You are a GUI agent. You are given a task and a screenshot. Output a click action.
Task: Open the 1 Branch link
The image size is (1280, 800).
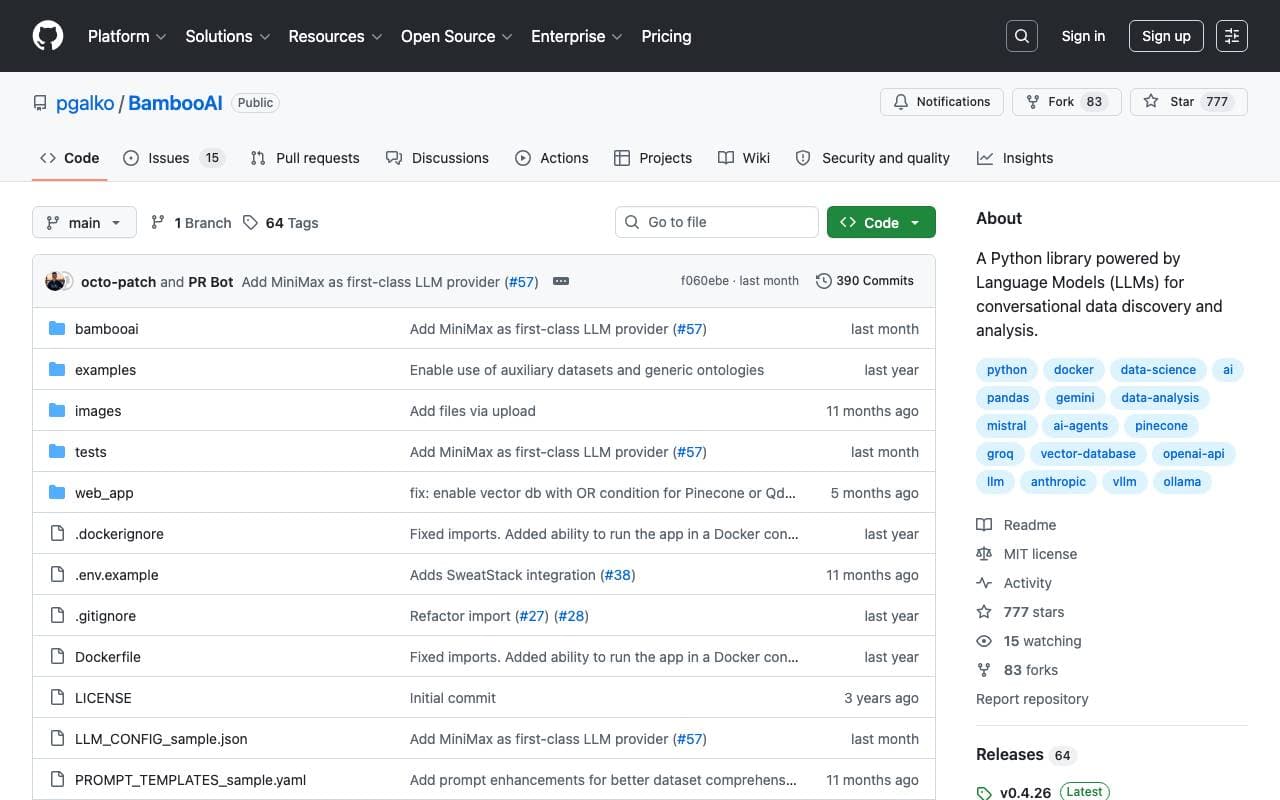(191, 222)
